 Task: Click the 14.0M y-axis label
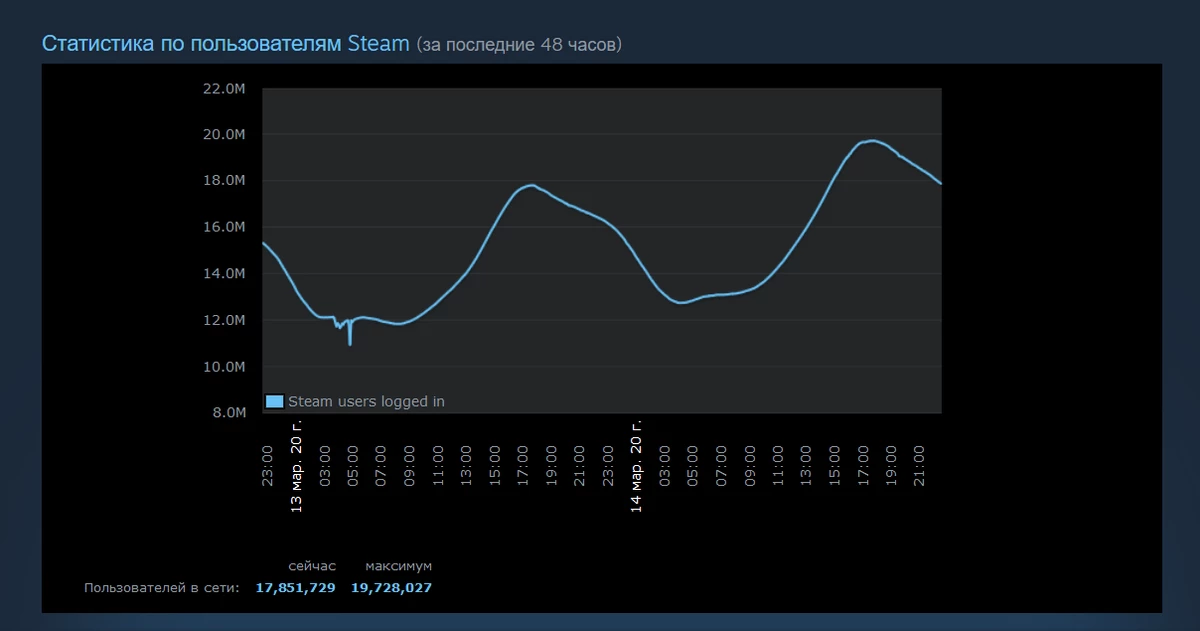pyautogui.click(x=223, y=274)
